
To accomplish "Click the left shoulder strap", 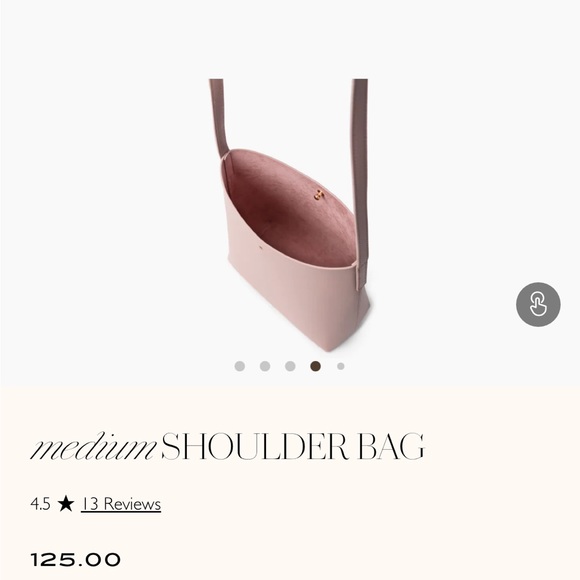I will 219,118.
